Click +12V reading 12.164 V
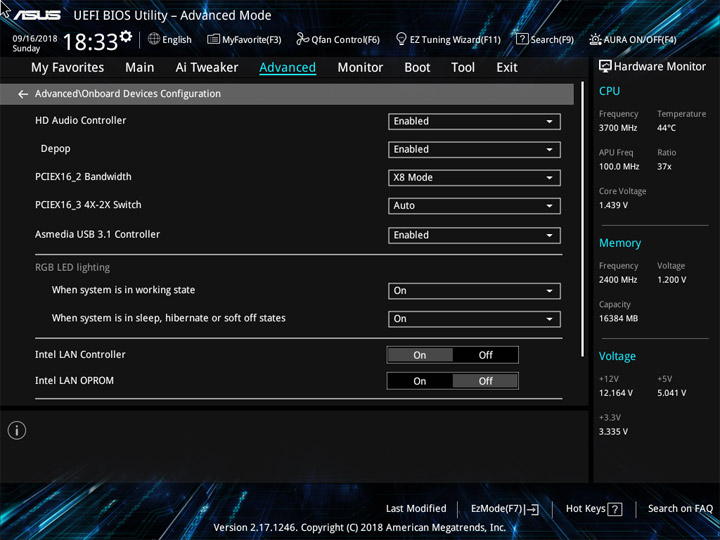 pos(615,393)
